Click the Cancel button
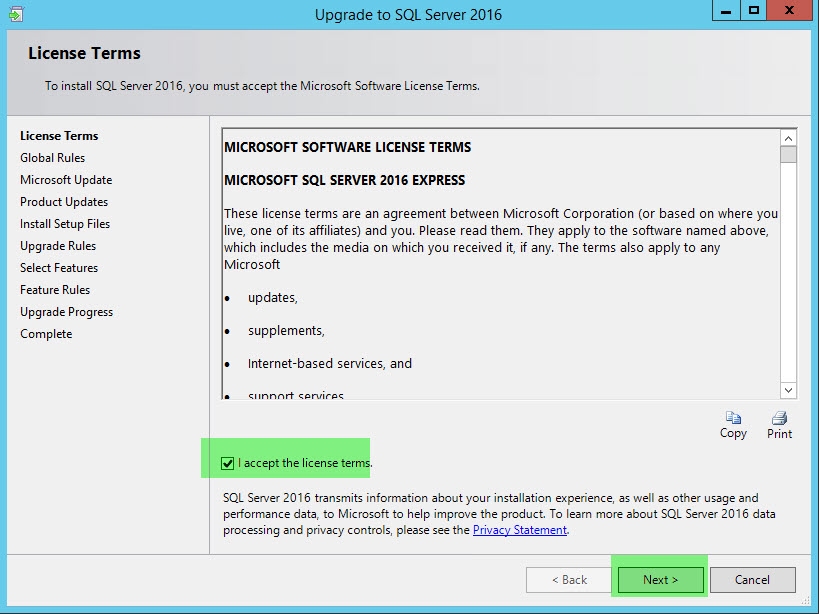Screen dimensions: 819x614 point(752,580)
